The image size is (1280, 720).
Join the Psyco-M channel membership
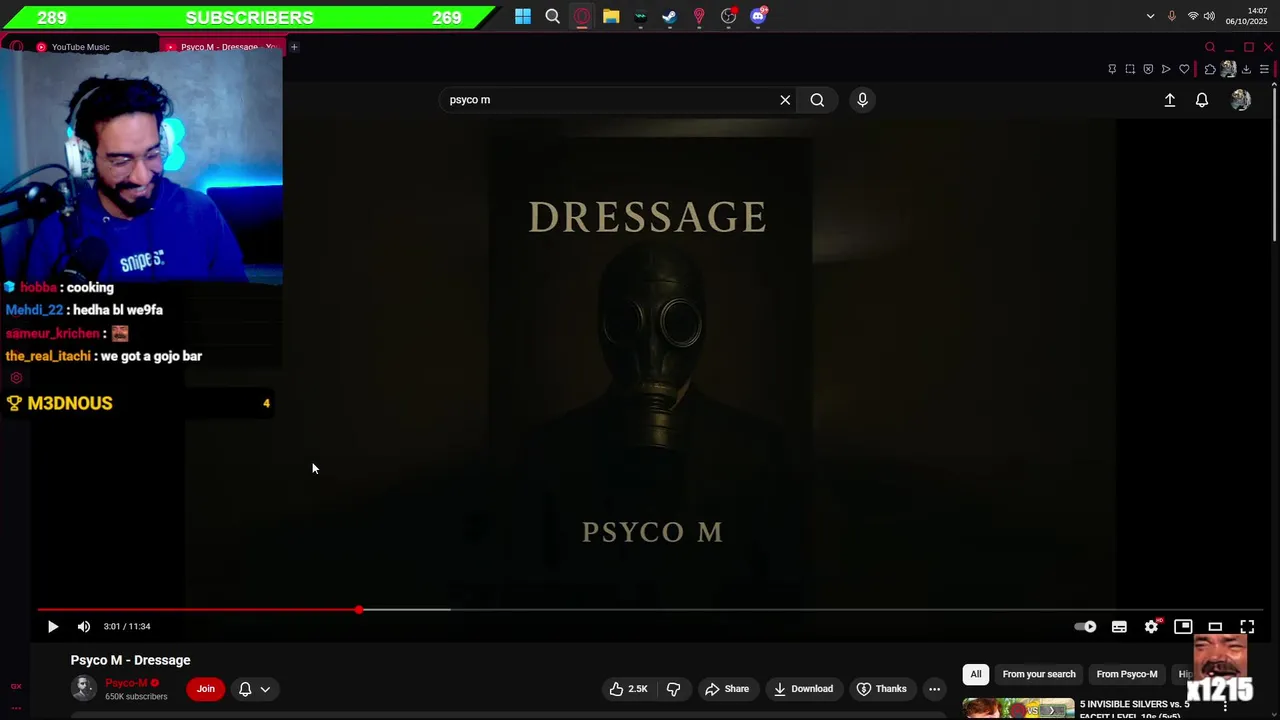tap(206, 689)
